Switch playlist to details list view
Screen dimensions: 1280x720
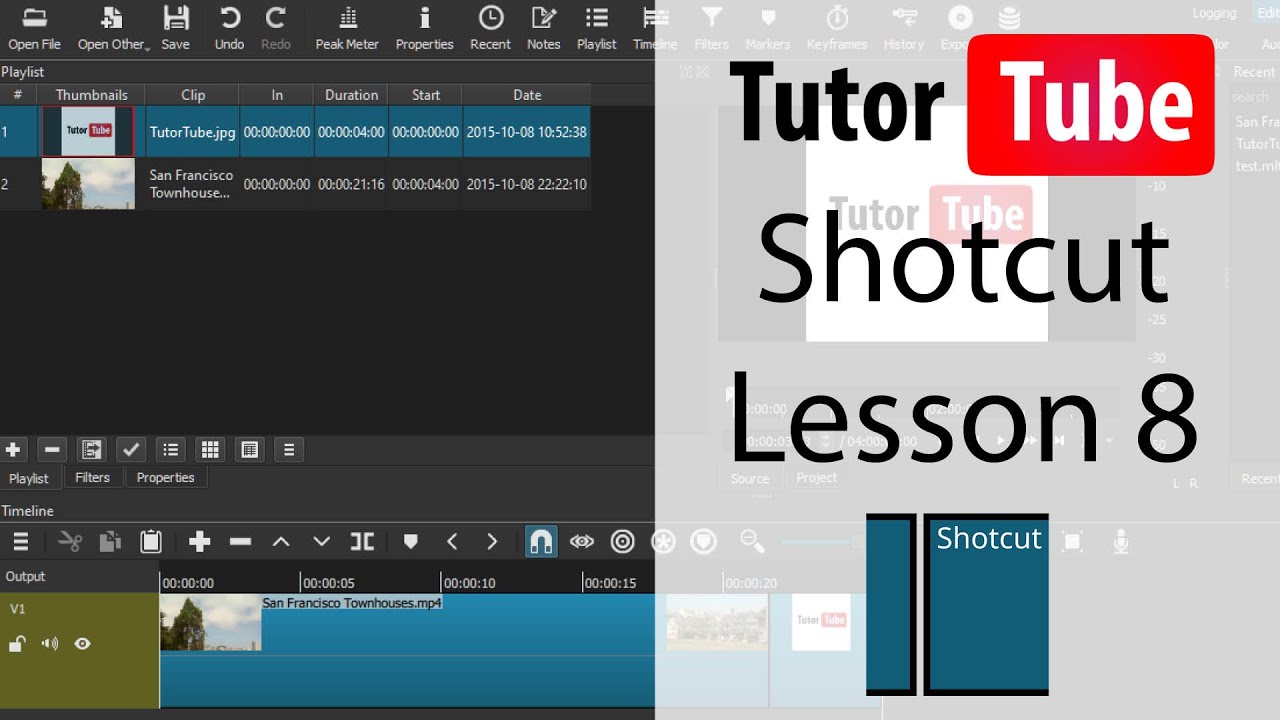(x=171, y=450)
